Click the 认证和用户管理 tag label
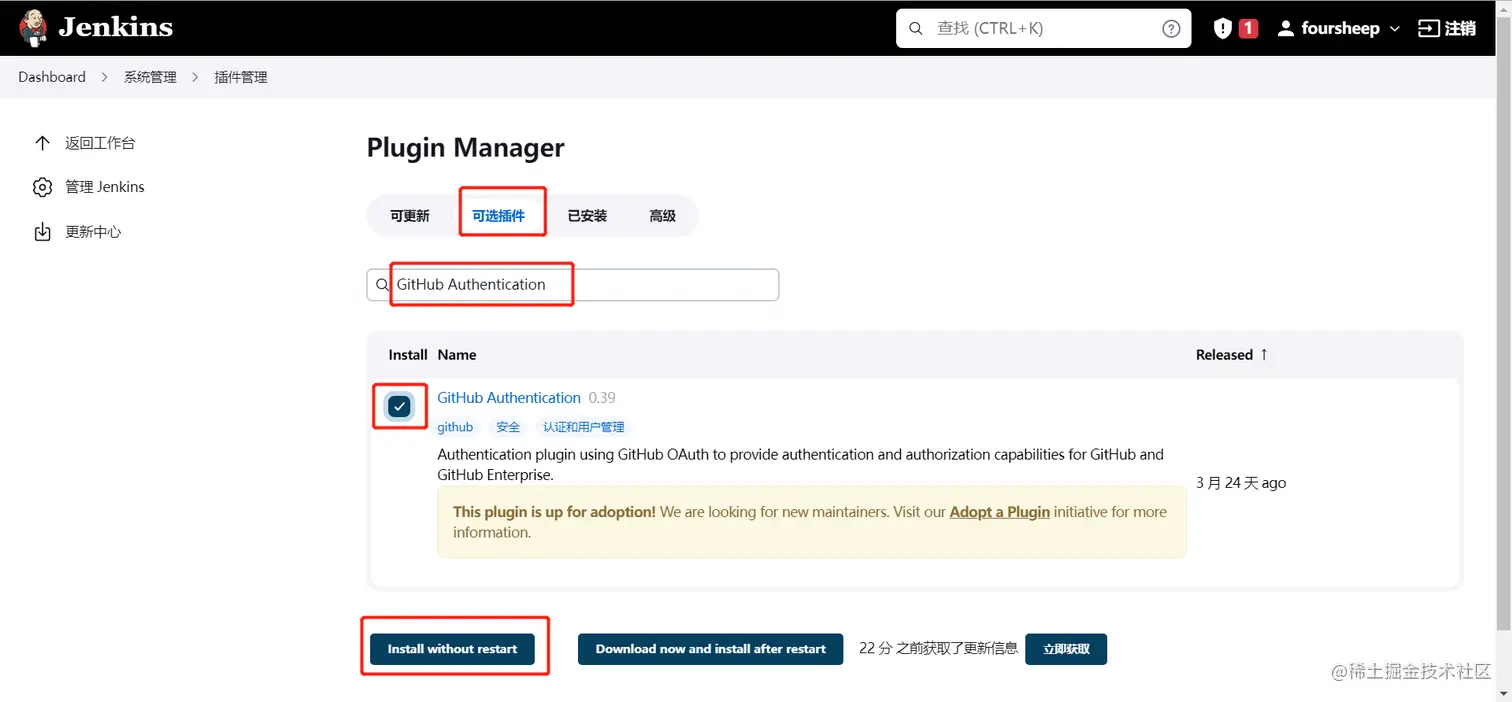Screen dimensions: 1512x702 584,427
